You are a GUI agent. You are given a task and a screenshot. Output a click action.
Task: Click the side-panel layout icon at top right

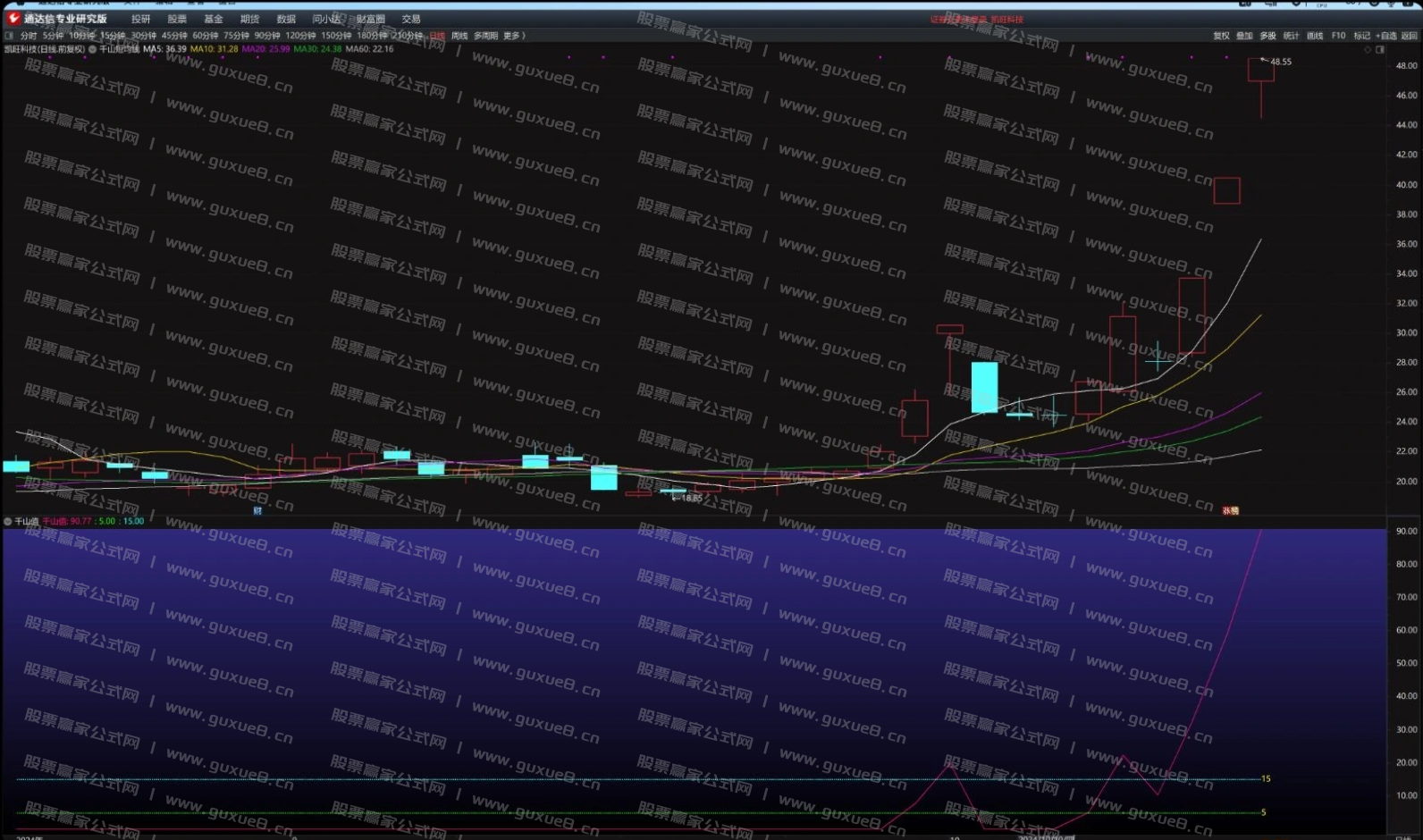[1379, 50]
